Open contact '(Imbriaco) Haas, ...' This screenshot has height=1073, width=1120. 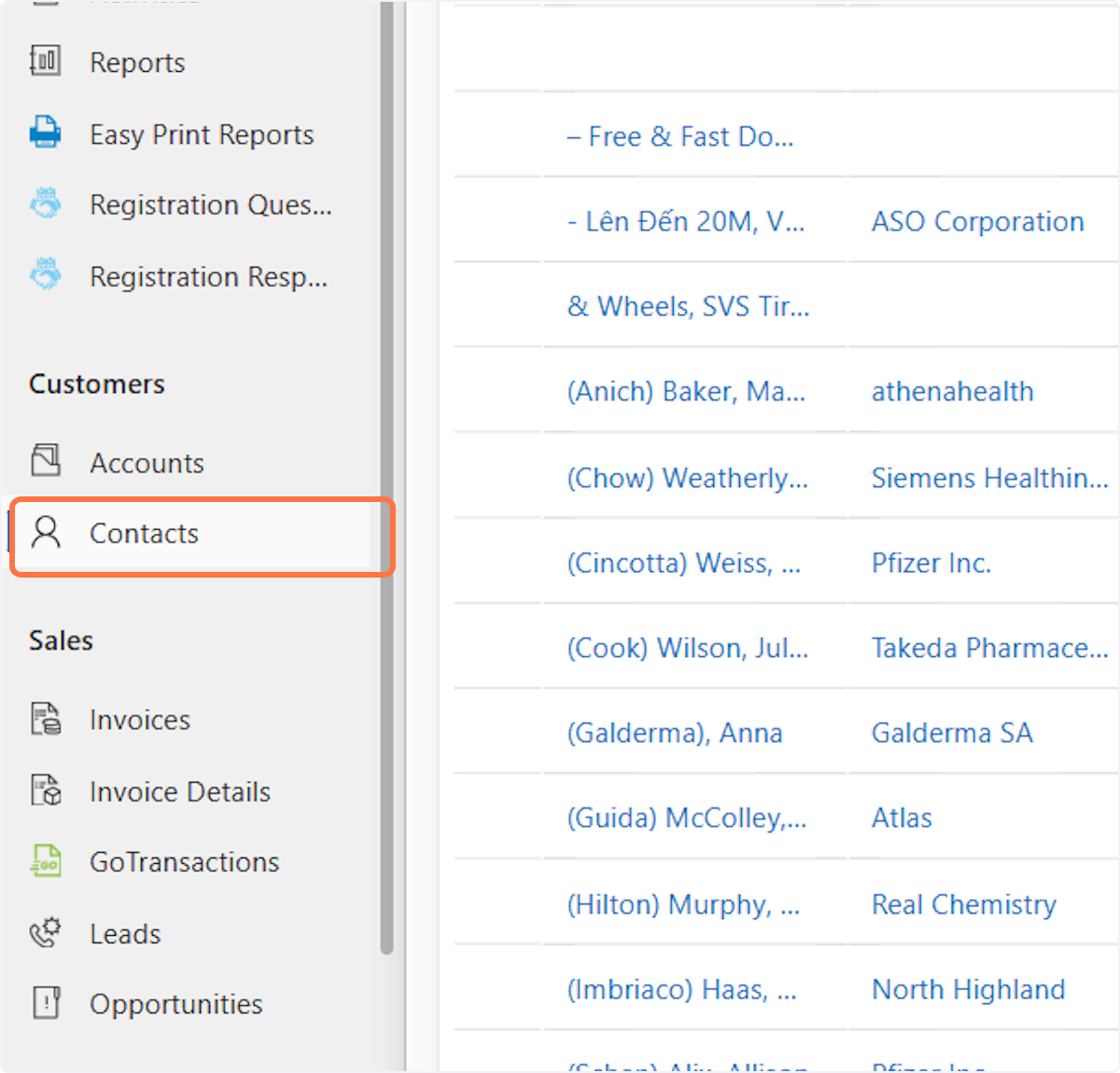coord(682,989)
